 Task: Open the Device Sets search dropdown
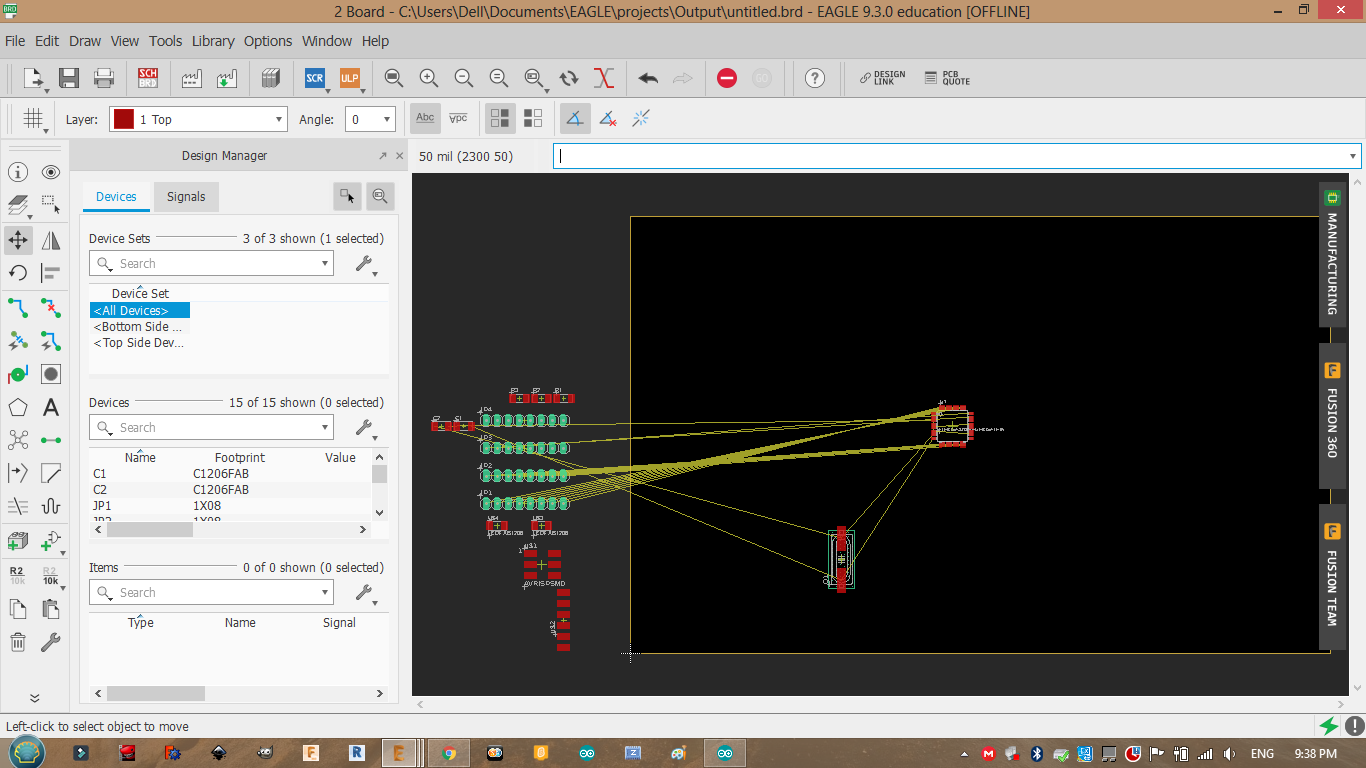click(x=325, y=264)
